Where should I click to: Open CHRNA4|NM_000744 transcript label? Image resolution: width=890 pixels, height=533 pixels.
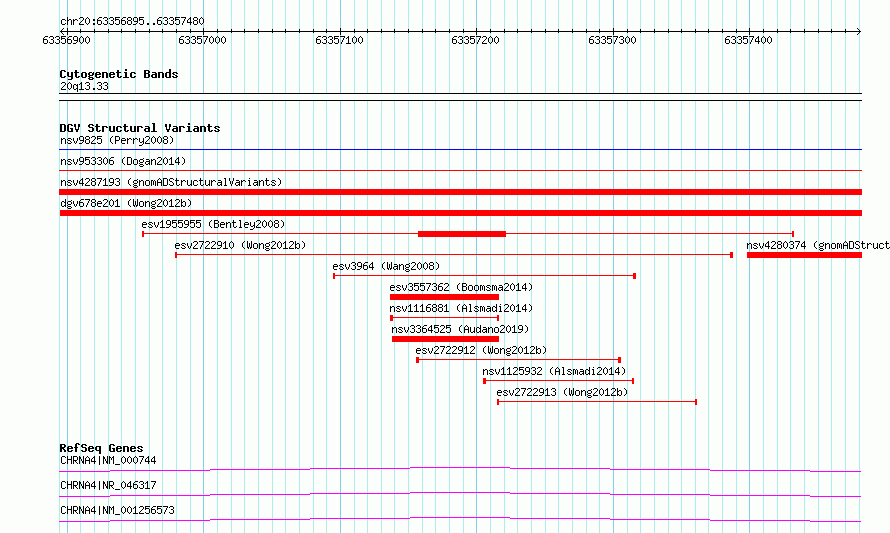(108, 460)
